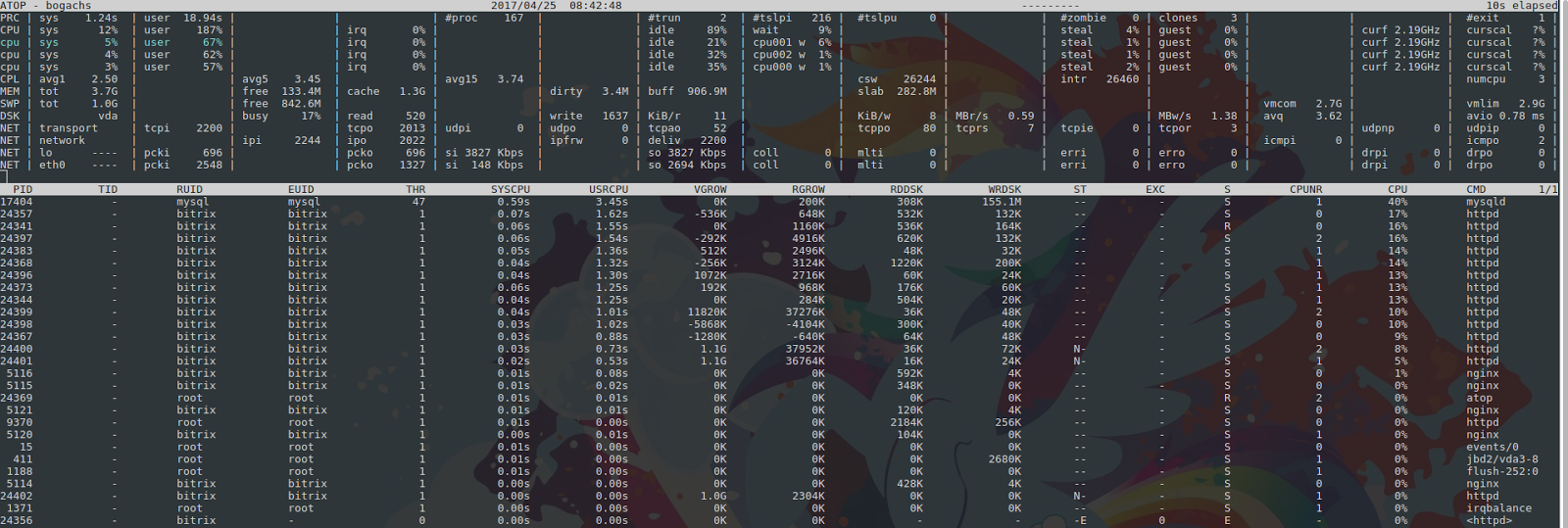Click the CMD column header

click(x=1476, y=189)
